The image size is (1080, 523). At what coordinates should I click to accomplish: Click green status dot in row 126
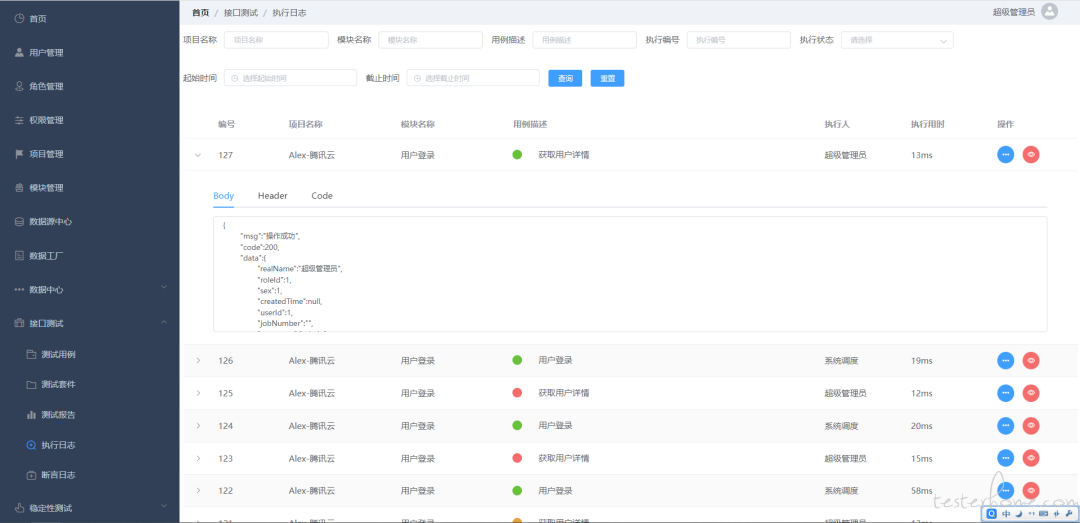[x=517, y=360]
